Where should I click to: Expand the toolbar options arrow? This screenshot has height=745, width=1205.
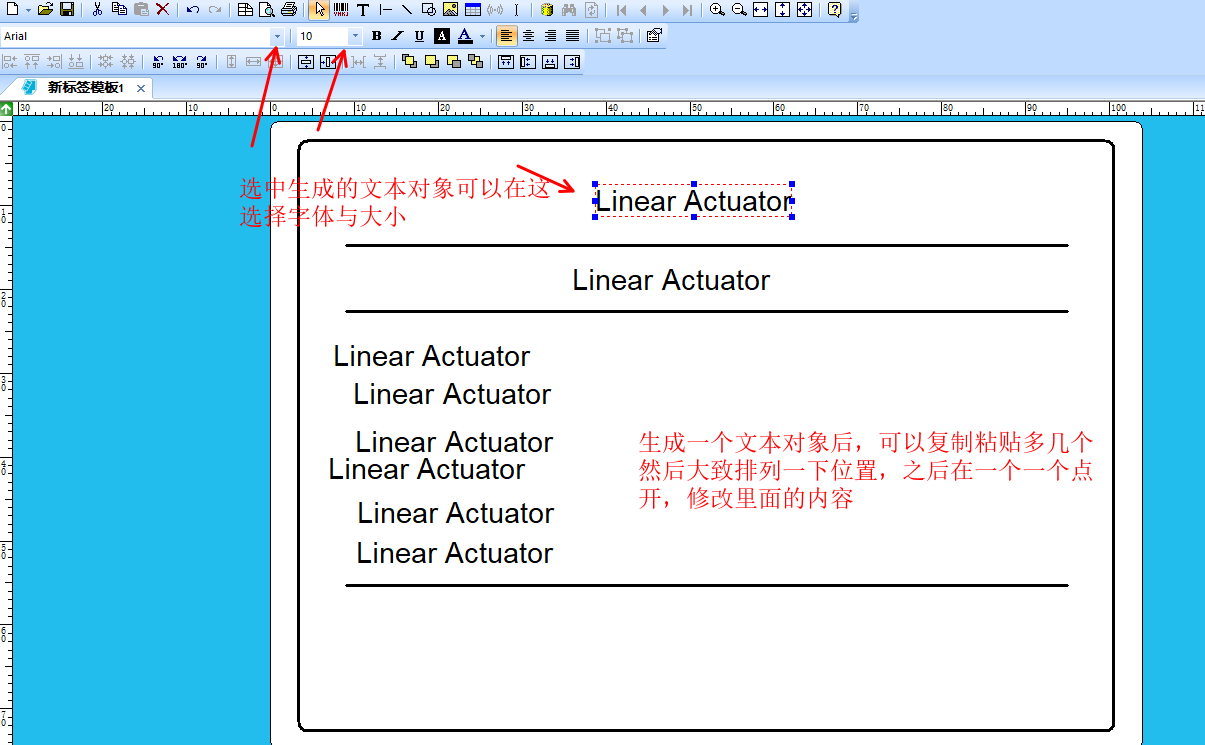click(x=853, y=17)
